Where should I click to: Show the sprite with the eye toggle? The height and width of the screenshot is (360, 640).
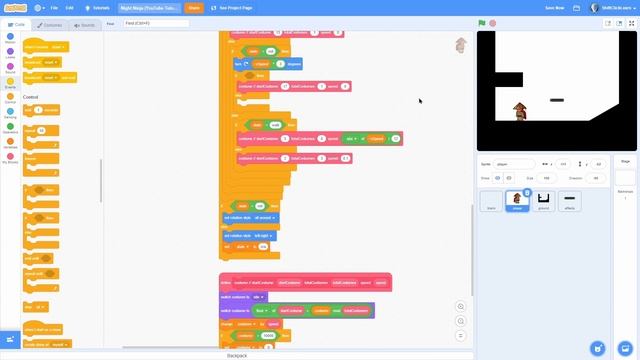[498, 178]
